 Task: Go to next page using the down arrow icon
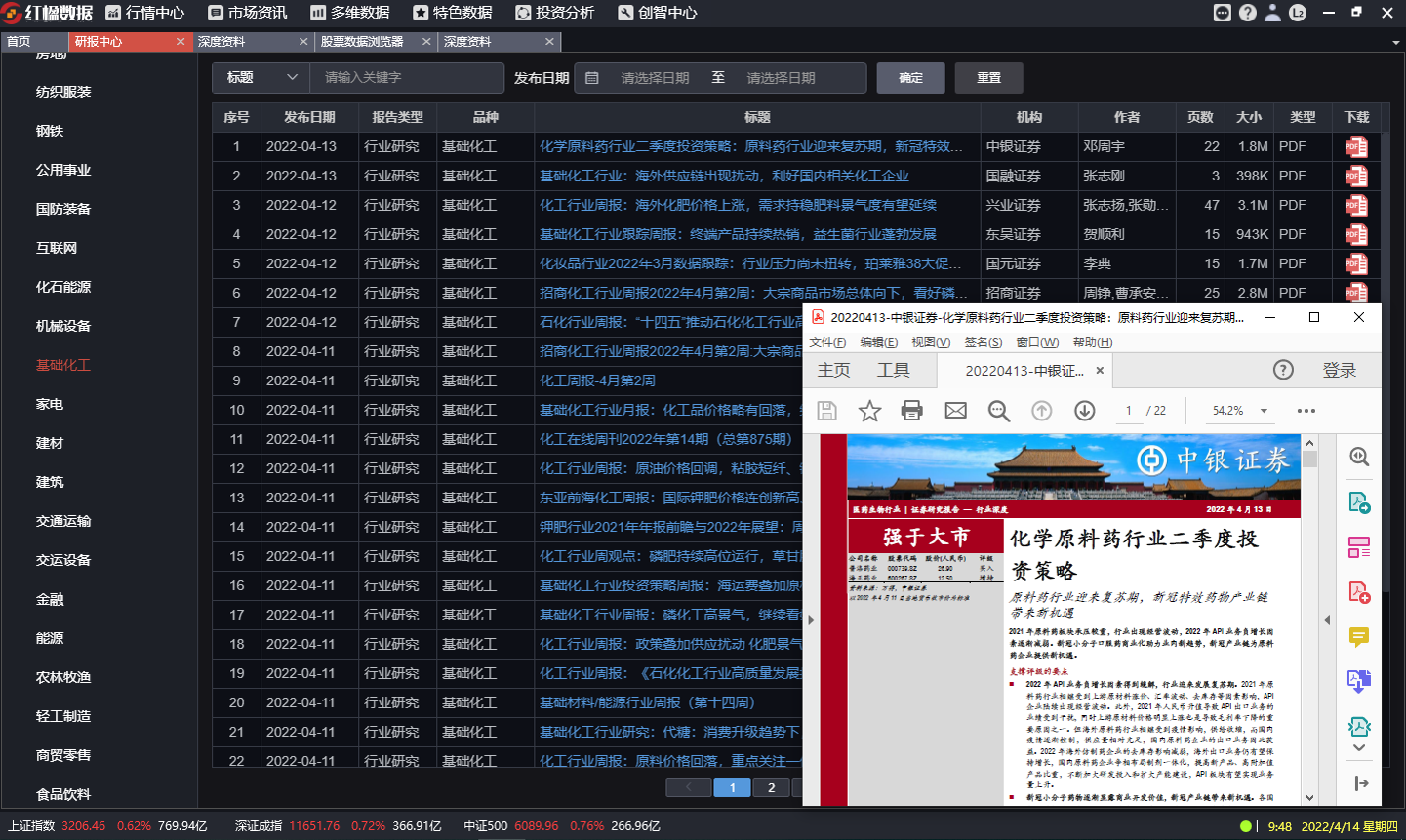coord(1084,410)
